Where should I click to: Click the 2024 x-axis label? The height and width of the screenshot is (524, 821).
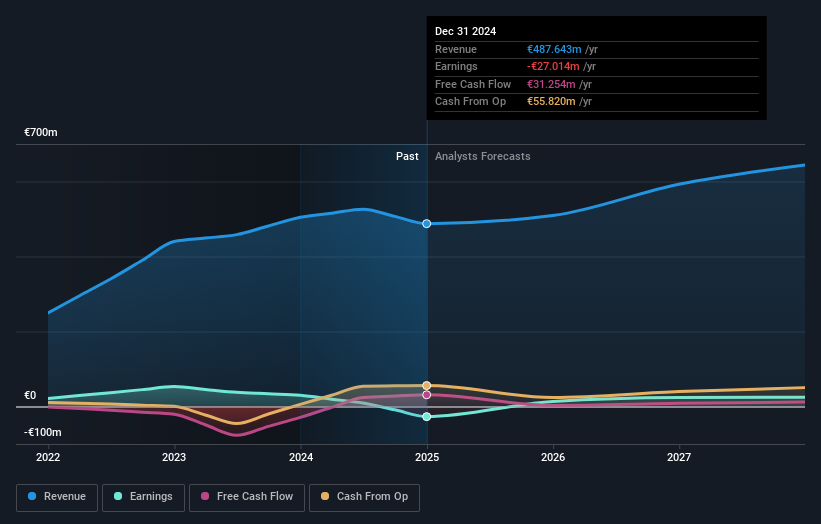pyautogui.click(x=301, y=458)
